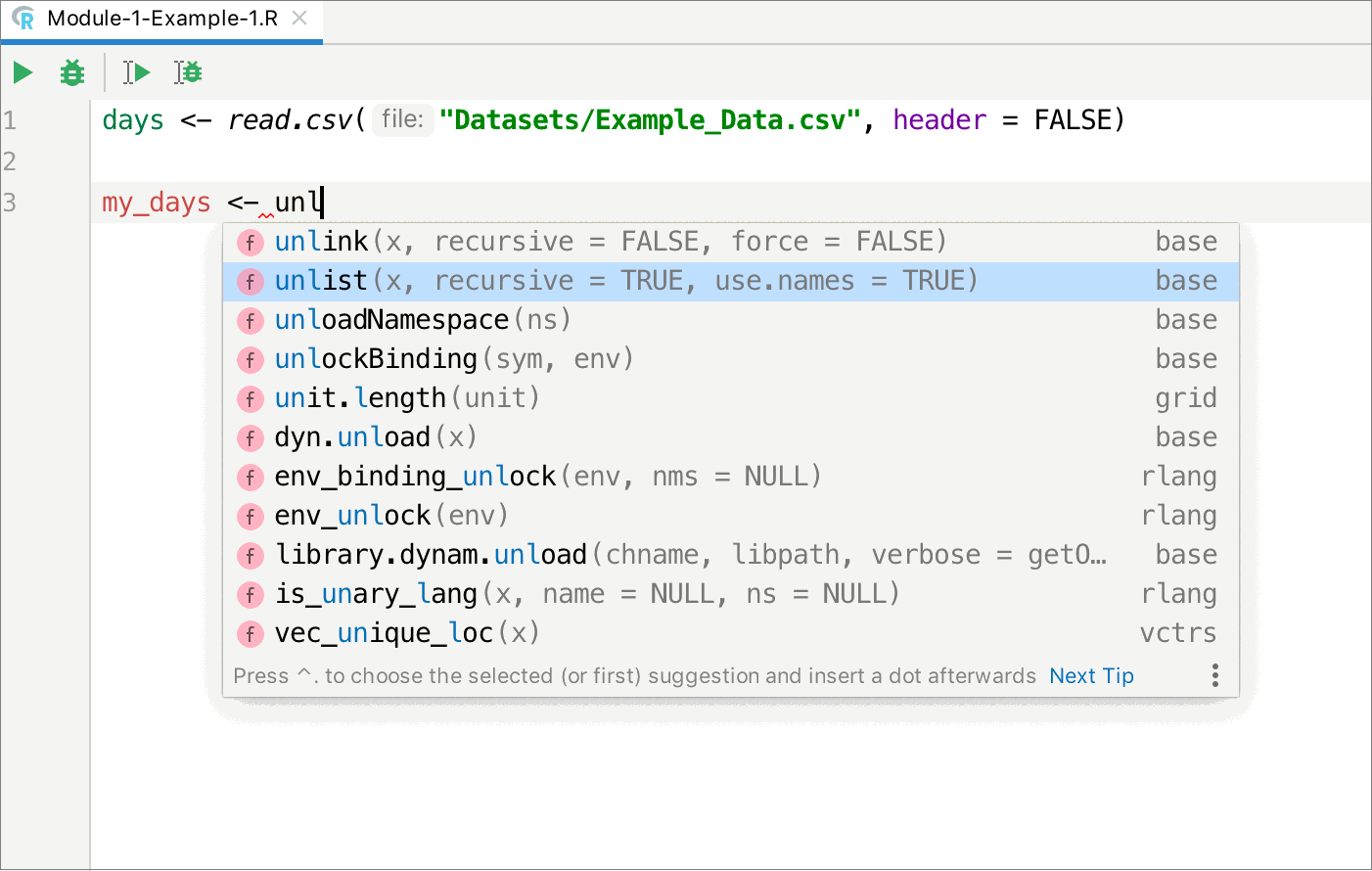The height and width of the screenshot is (871, 1372).
Task: Run the script with the green play icon
Action: [x=22, y=71]
